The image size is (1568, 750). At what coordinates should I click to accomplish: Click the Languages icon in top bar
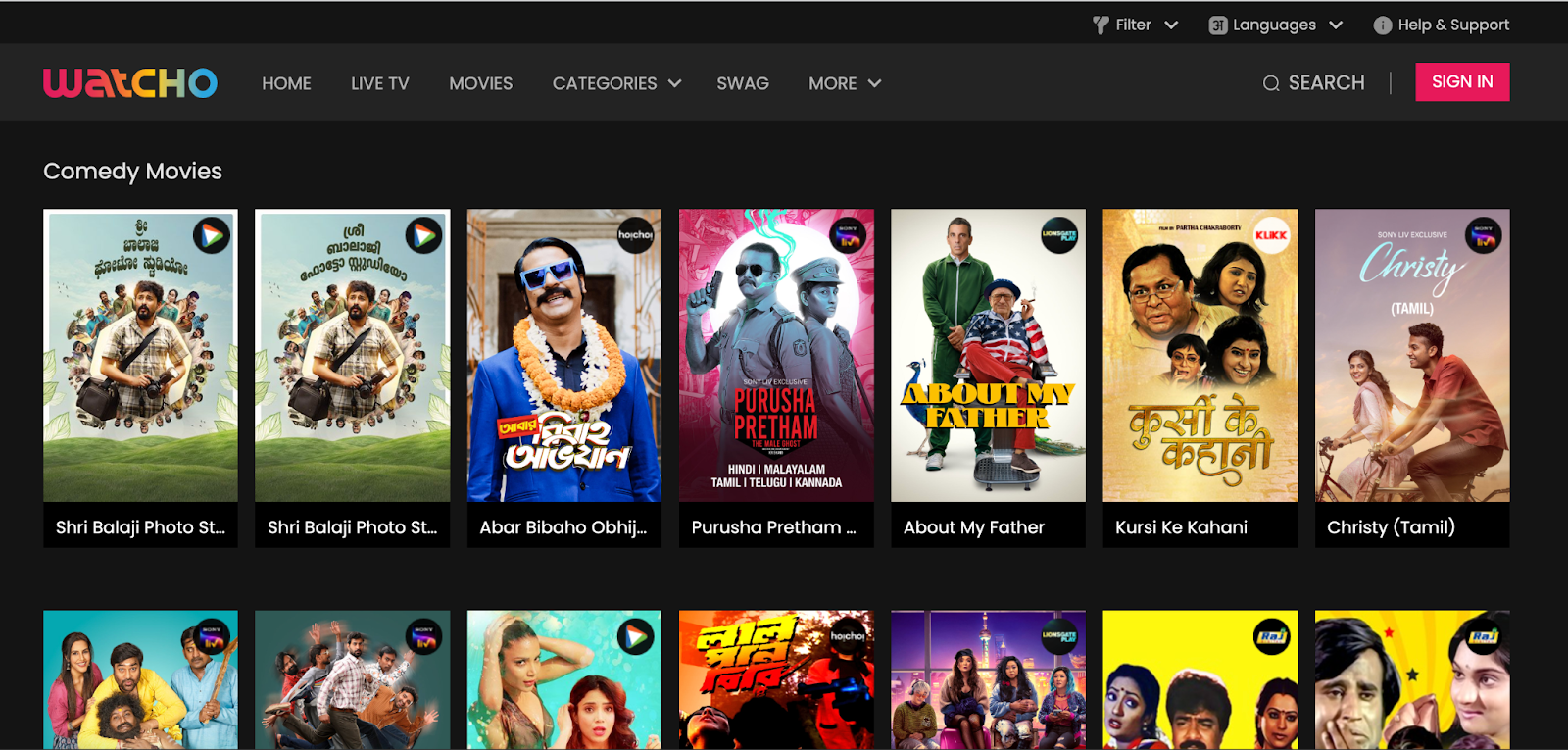(1218, 25)
